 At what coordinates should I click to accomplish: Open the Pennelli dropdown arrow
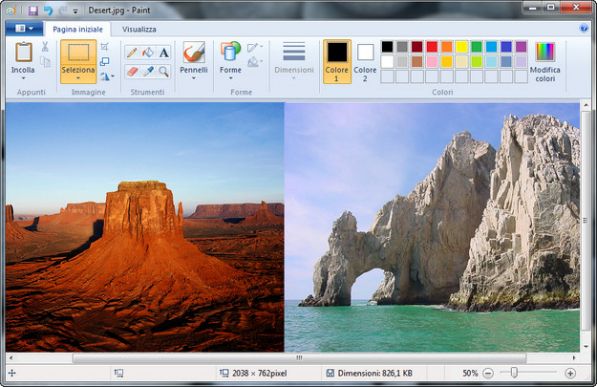click(194, 78)
